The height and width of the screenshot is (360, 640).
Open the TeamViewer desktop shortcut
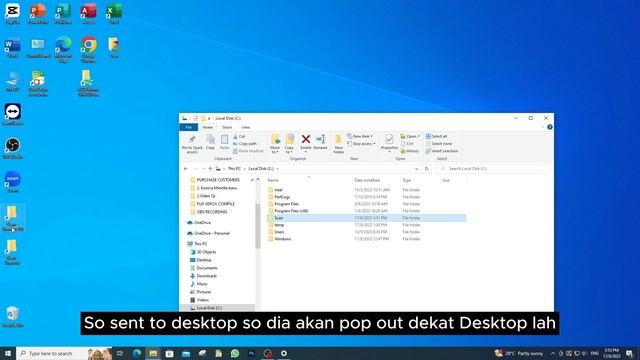click(x=13, y=114)
